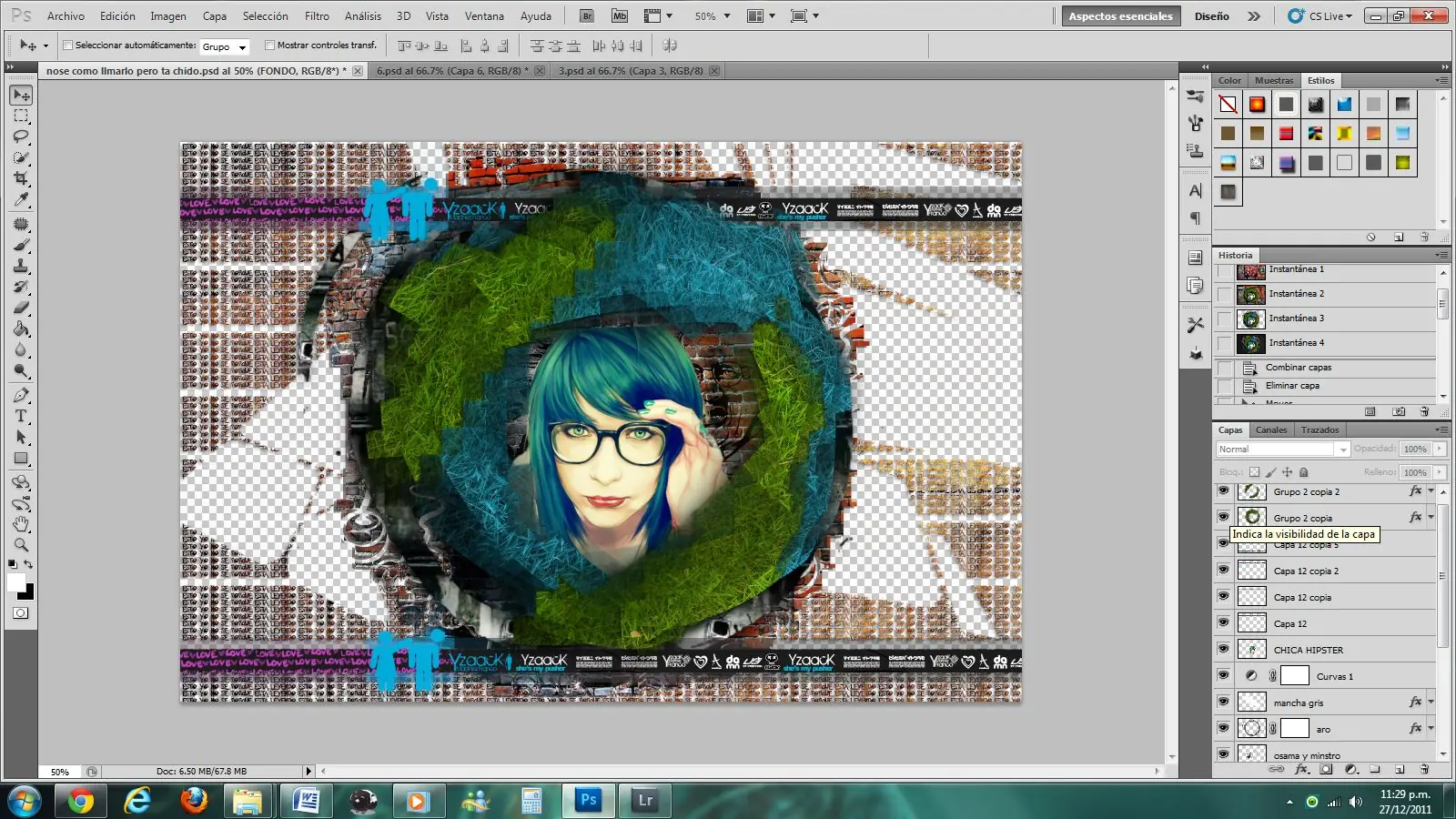Add layer style fx icon at panel bottom
The width and height of the screenshot is (1456, 819).
pos(1301,769)
